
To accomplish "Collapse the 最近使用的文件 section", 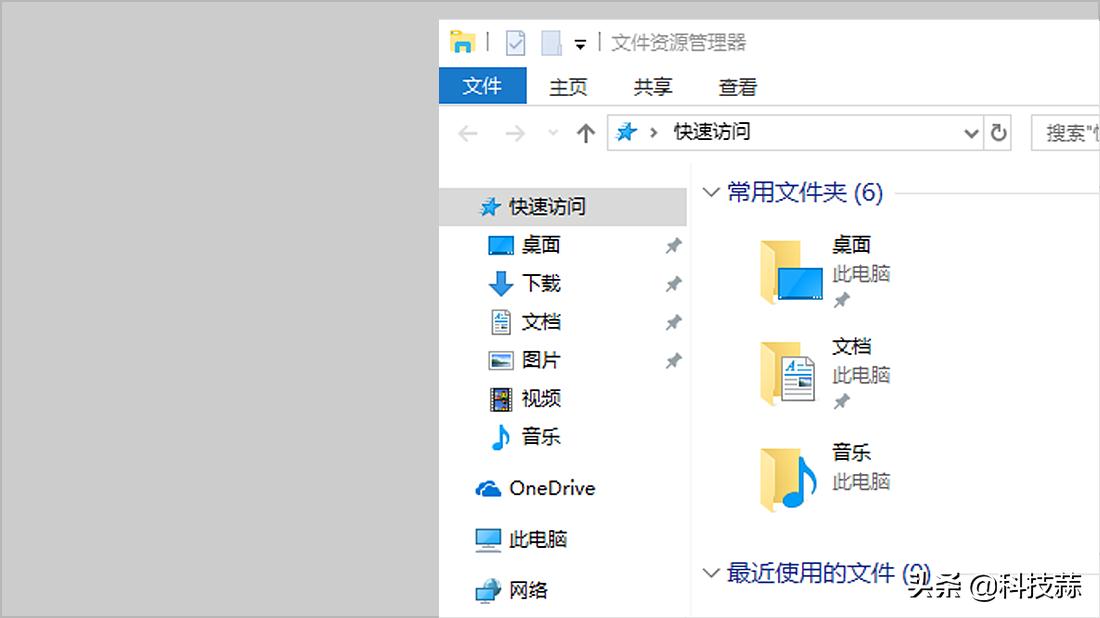I will click(x=710, y=572).
